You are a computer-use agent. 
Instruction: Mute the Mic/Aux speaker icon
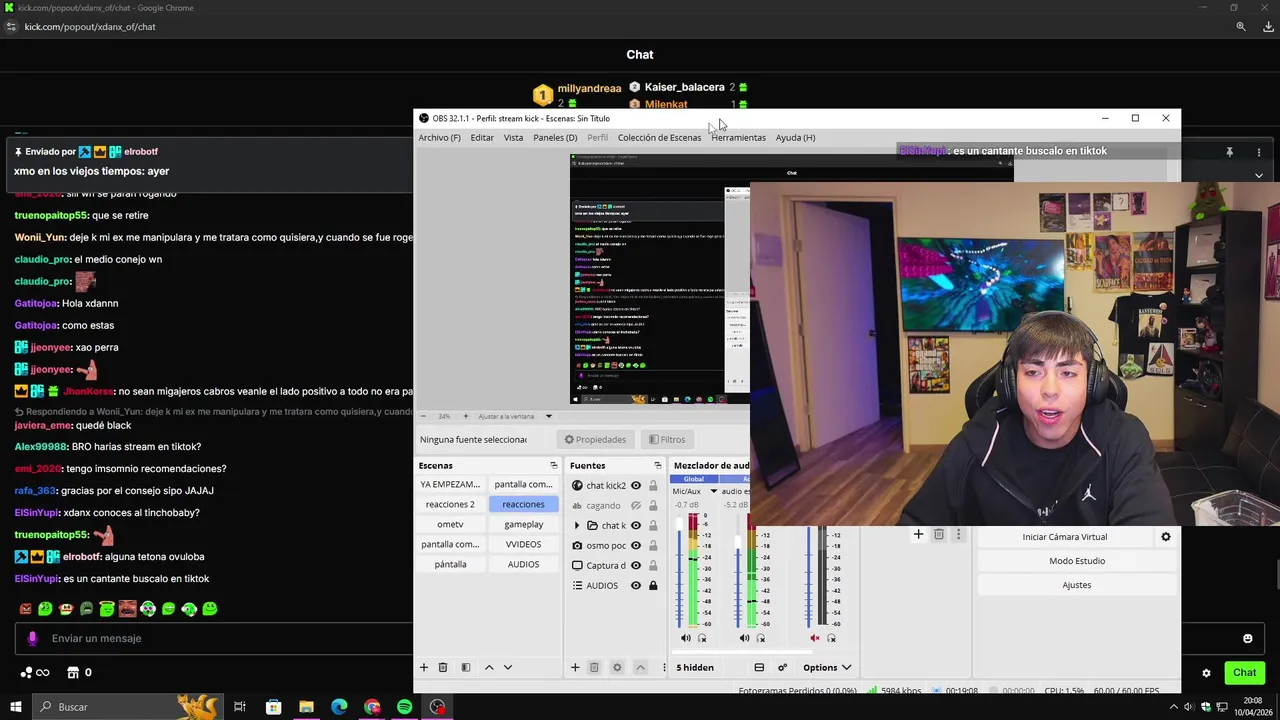click(686, 638)
